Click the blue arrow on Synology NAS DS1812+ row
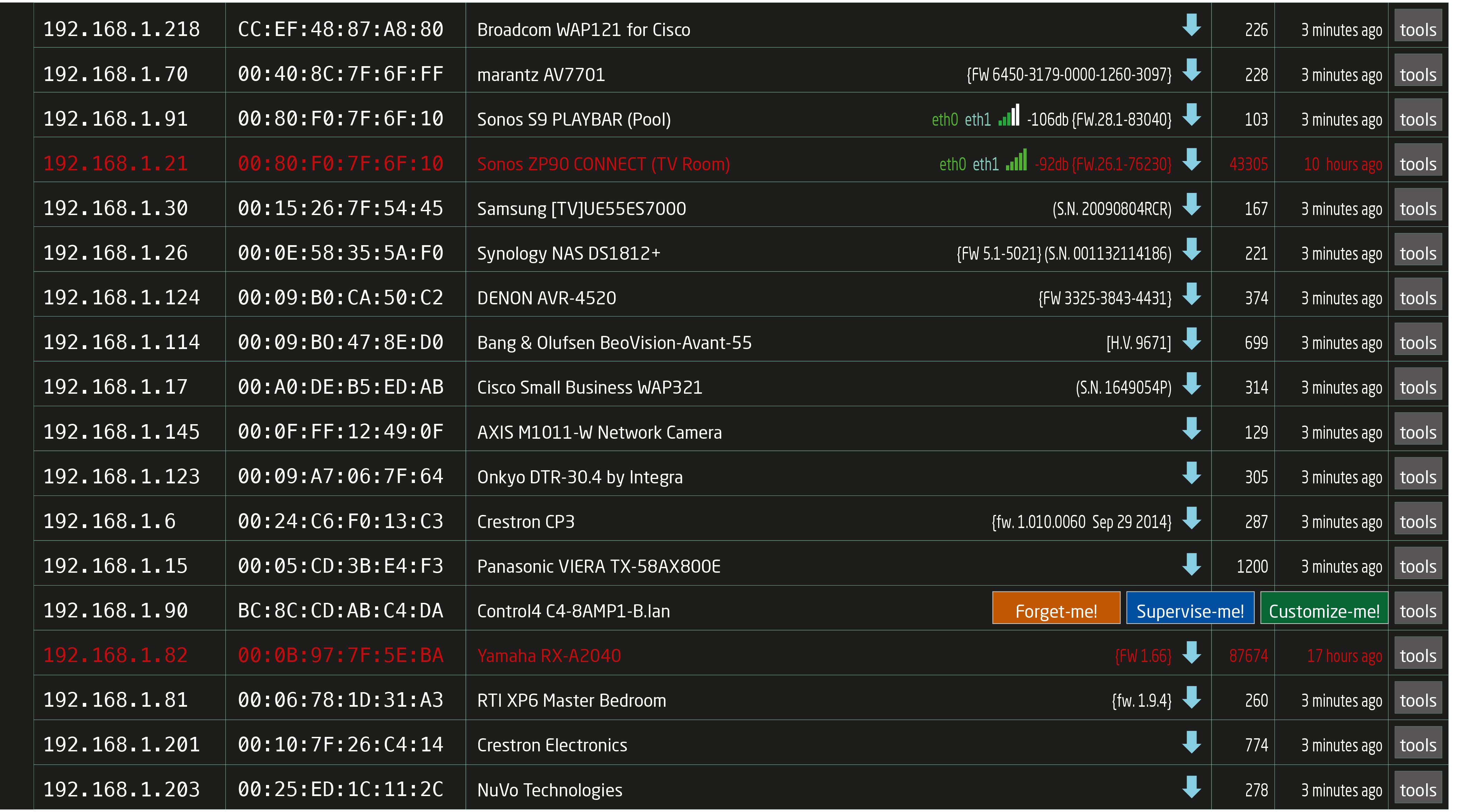 point(1191,249)
